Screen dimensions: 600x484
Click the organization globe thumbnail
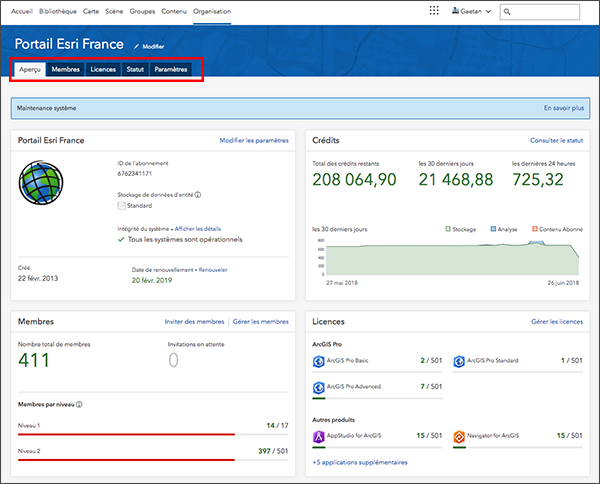(41, 183)
